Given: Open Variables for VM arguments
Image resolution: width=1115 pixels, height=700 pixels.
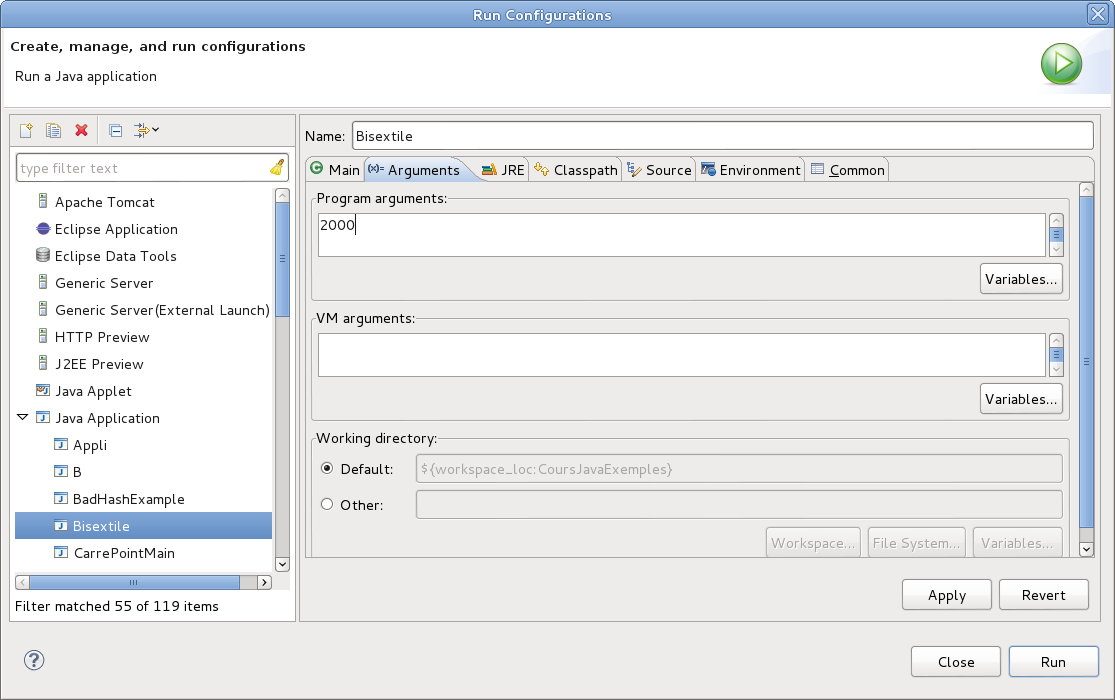Looking at the screenshot, I should (x=1021, y=399).
